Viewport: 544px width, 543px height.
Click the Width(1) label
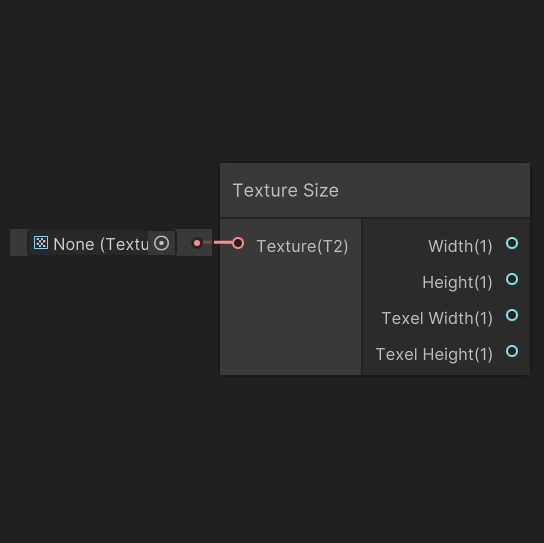click(x=460, y=246)
